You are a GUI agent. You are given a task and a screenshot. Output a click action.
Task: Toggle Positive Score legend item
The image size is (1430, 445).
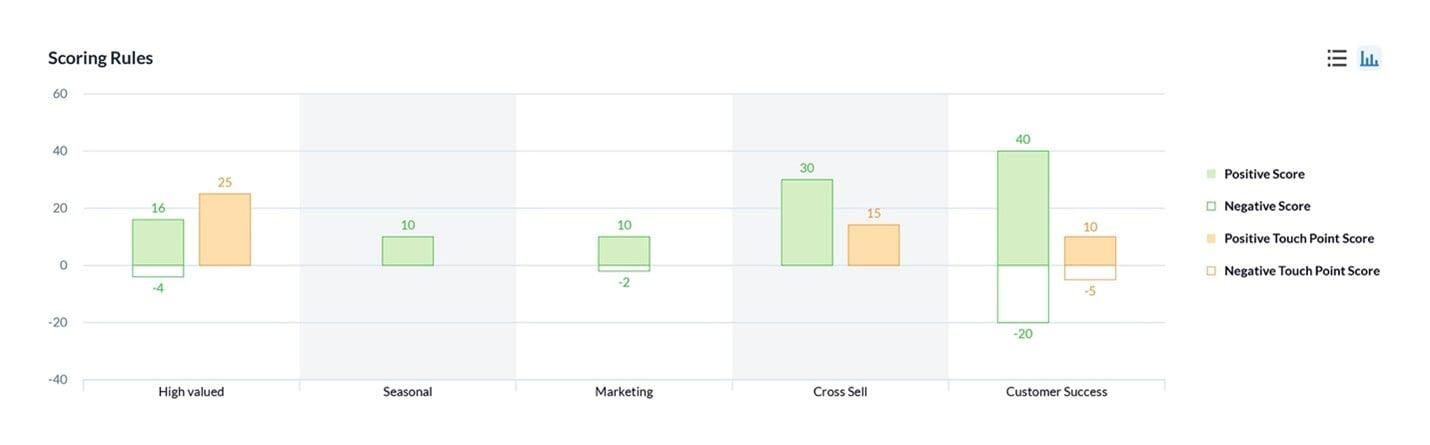tap(1264, 174)
